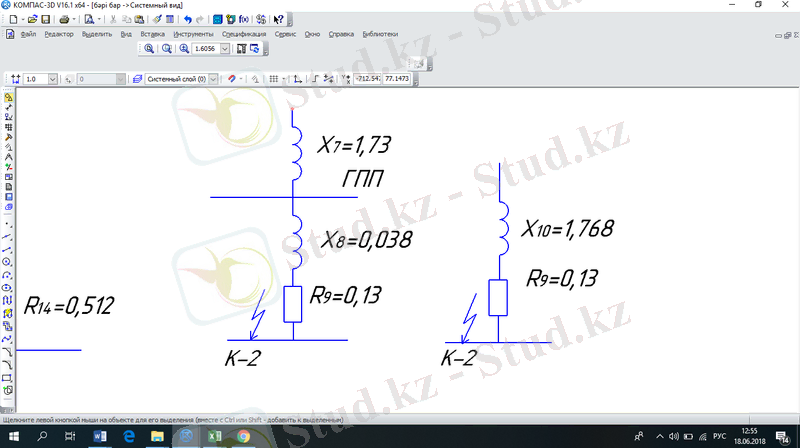This screenshot has width=800, height=448.
Task: Expand the print preview dropdown arrow
Action: [x=99, y=19]
